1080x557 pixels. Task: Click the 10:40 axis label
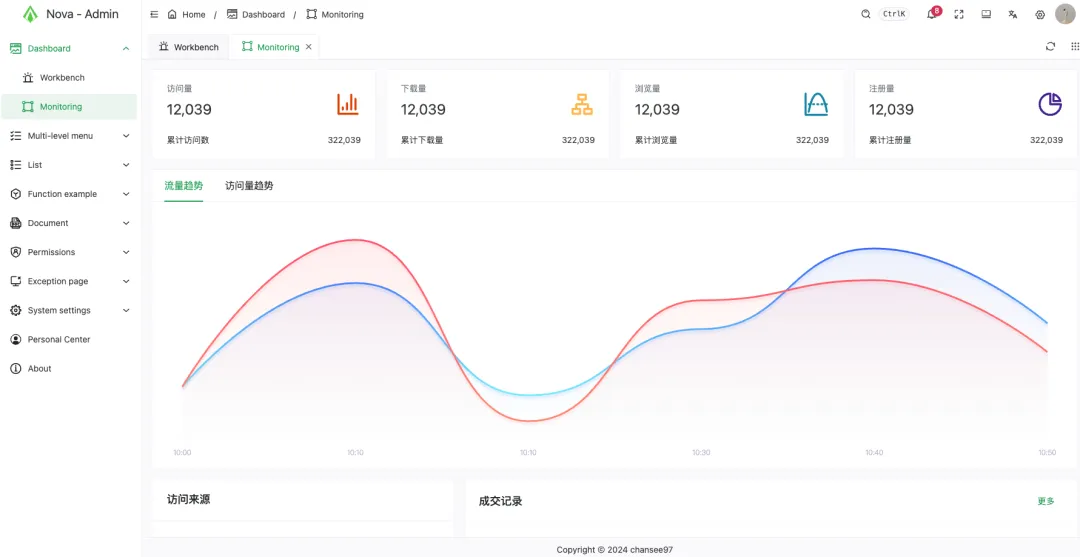tap(874, 452)
